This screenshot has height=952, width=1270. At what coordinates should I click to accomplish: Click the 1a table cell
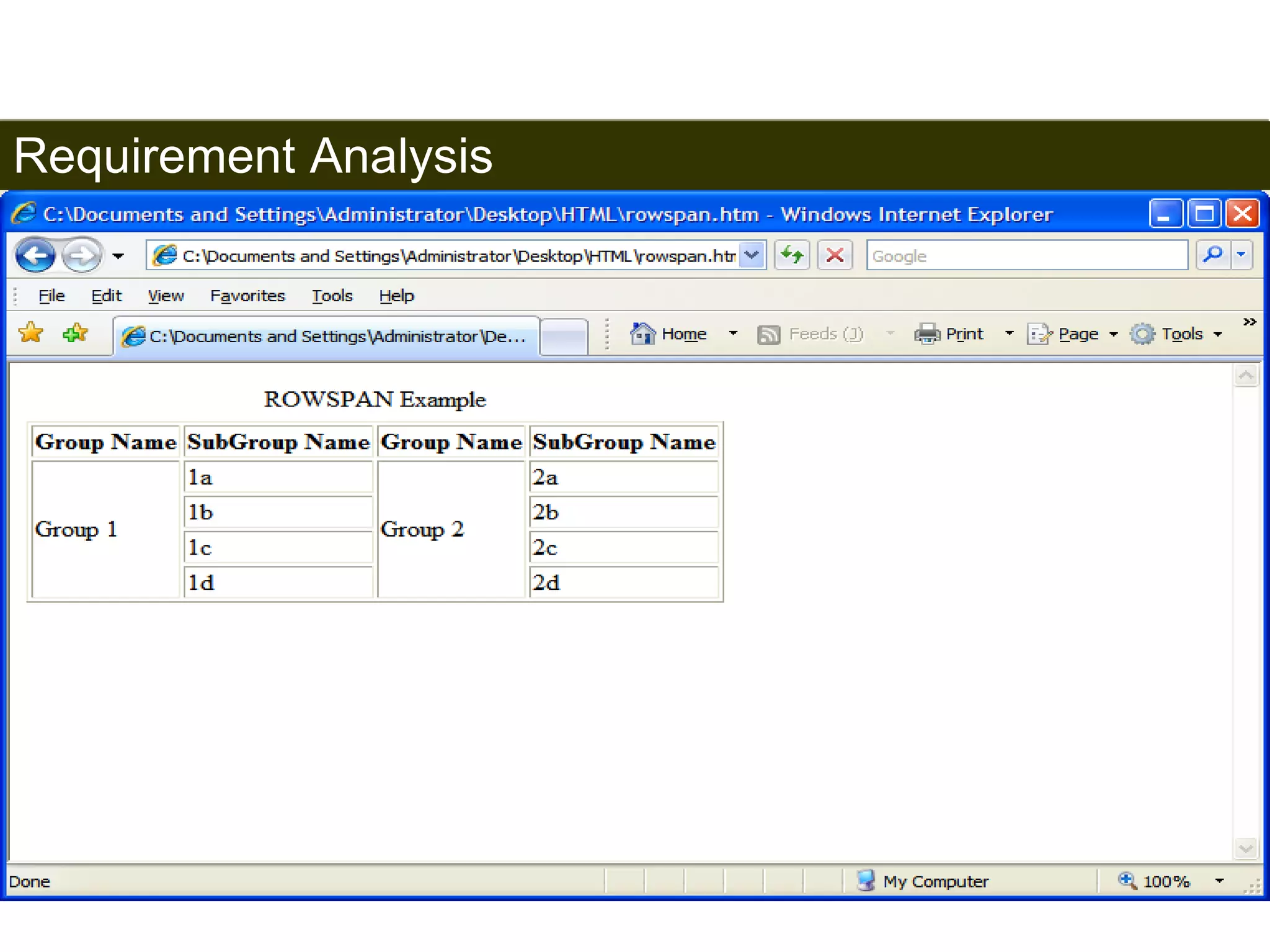coord(278,477)
